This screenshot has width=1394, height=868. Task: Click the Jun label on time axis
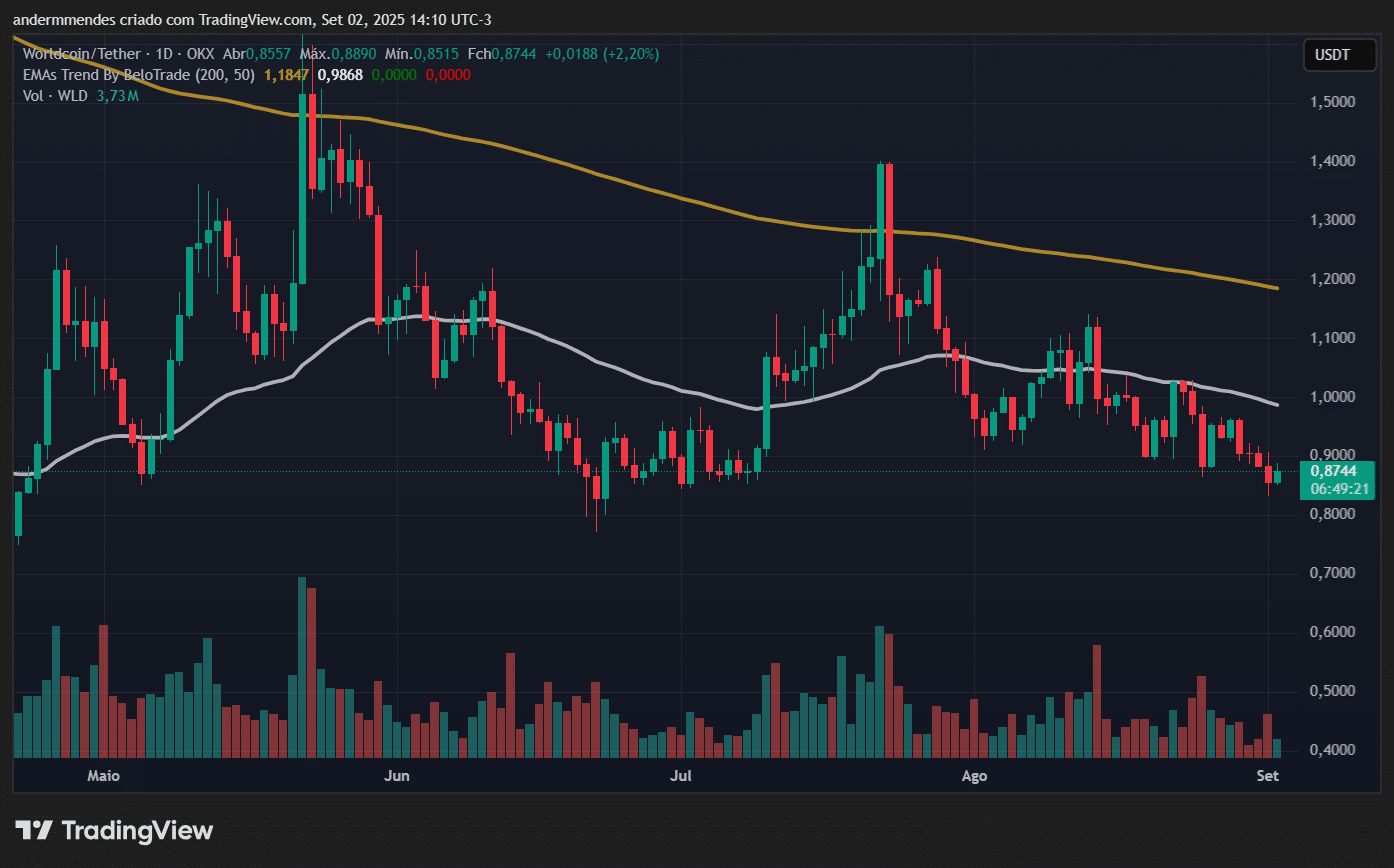pyautogui.click(x=398, y=776)
